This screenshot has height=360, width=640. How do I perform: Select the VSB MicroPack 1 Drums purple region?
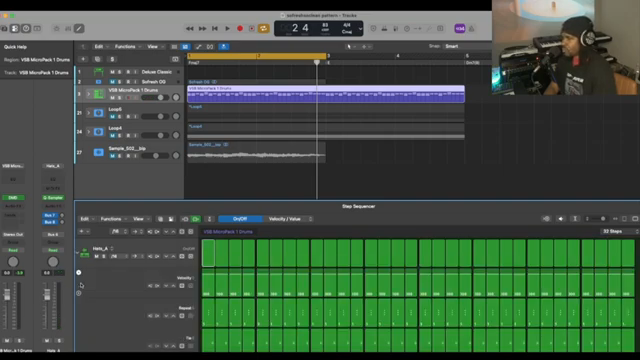[326, 94]
